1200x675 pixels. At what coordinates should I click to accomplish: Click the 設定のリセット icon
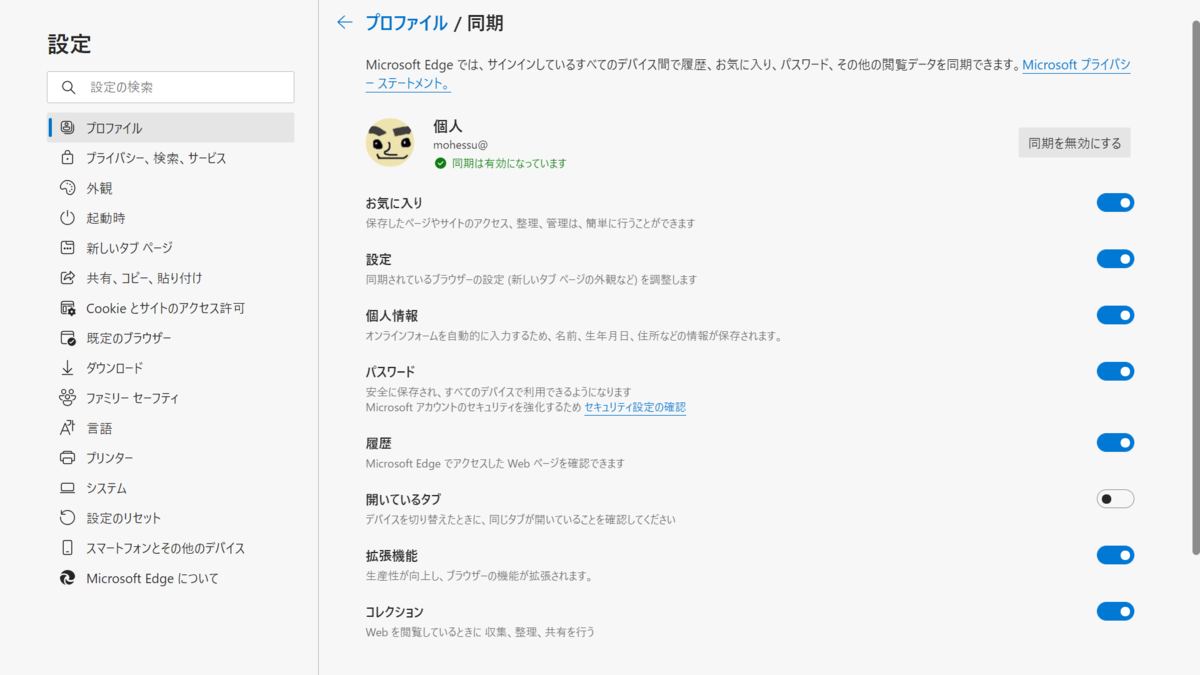[x=67, y=518]
